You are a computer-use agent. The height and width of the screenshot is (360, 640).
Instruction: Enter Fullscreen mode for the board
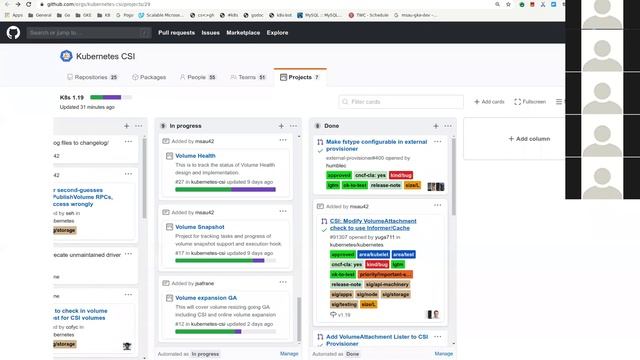pyautogui.click(x=530, y=102)
